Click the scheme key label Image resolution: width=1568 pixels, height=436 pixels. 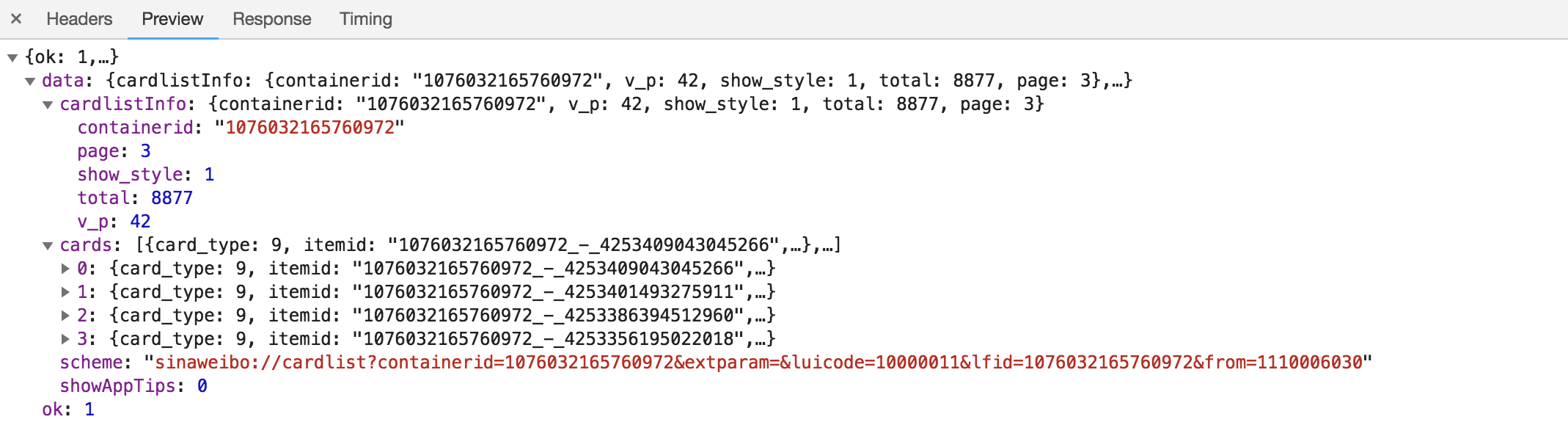pos(91,363)
